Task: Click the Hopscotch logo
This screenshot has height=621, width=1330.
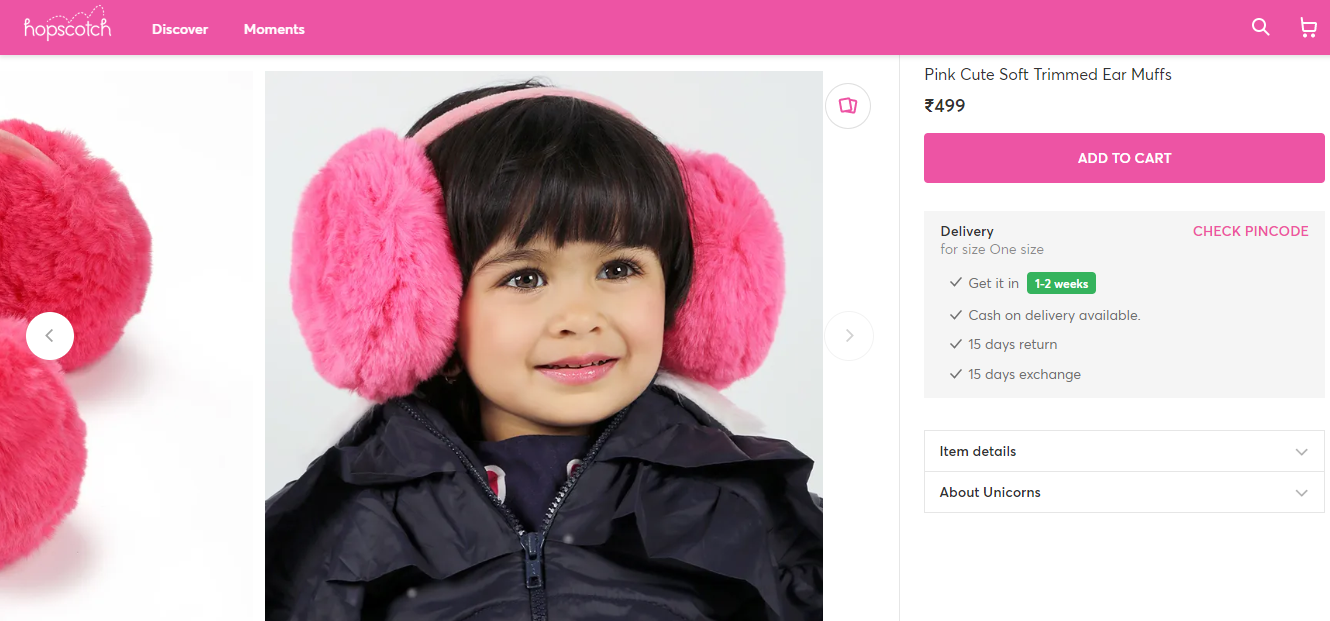Action: (68, 27)
